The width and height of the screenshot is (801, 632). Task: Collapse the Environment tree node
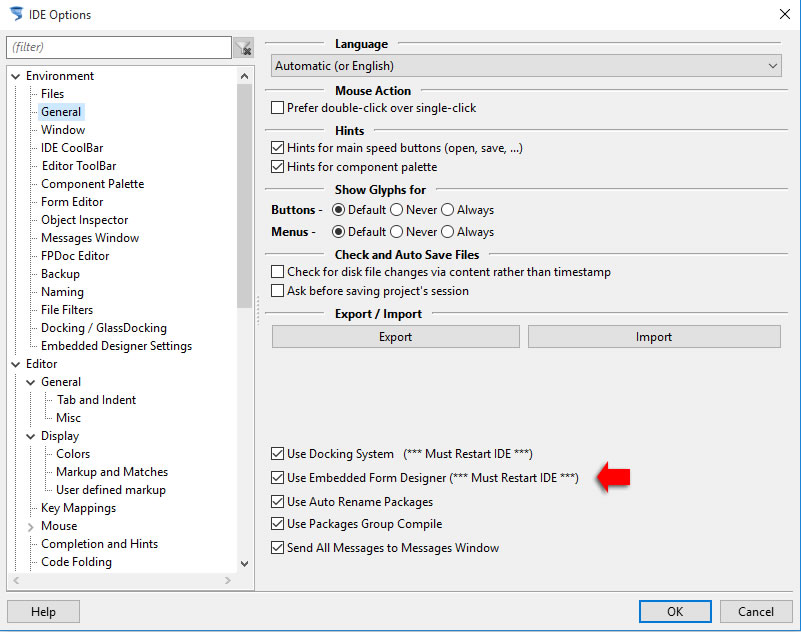[16, 76]
